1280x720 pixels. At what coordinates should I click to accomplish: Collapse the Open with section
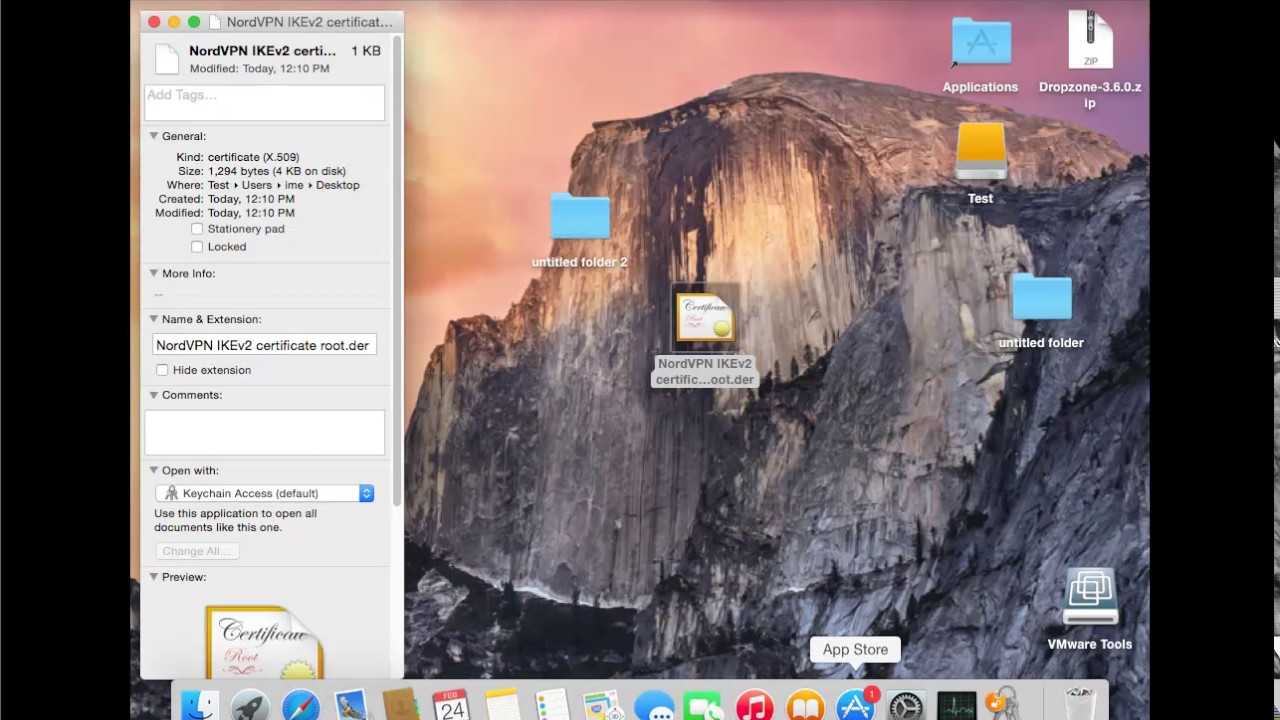pos(154,470)
